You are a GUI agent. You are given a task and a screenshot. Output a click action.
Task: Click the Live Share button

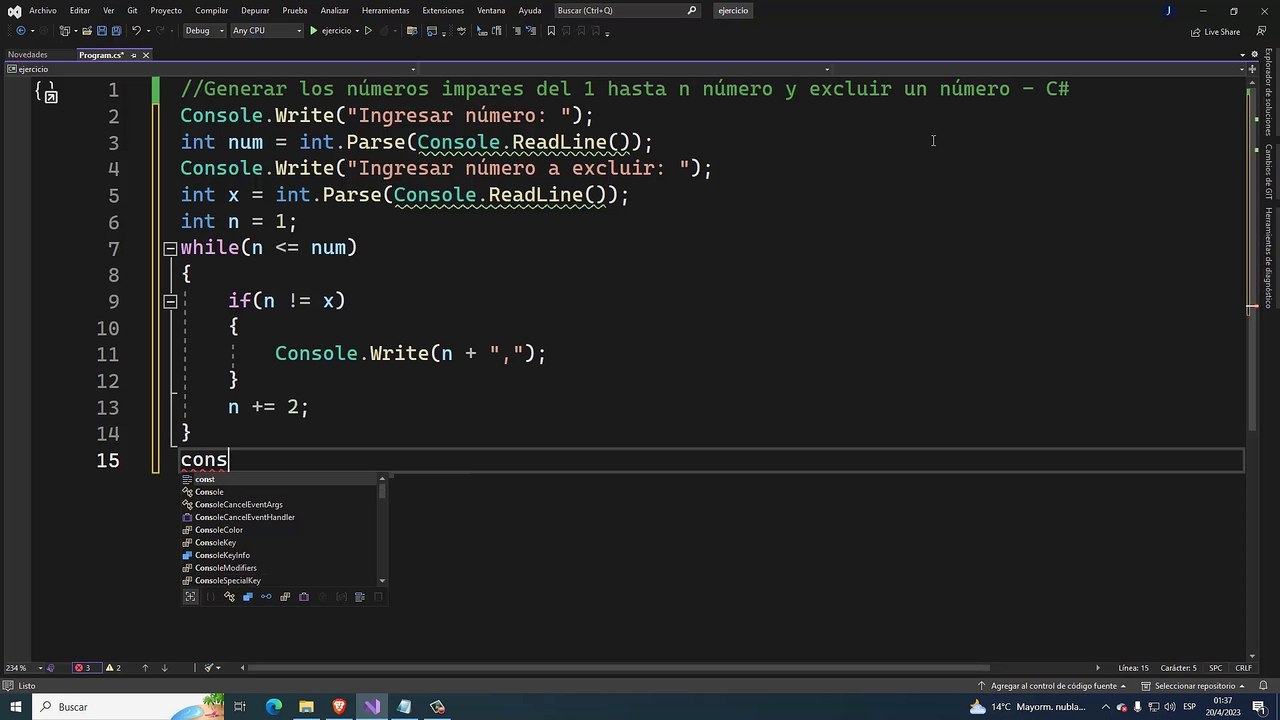[x=1215, y=32]
